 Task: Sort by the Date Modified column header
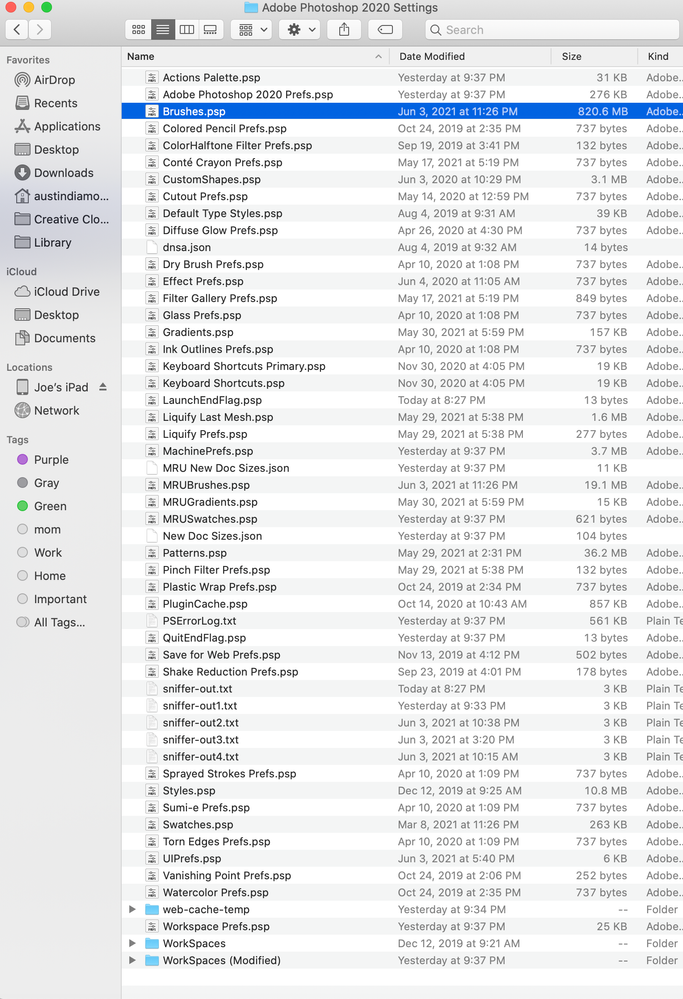click(470, 57)
